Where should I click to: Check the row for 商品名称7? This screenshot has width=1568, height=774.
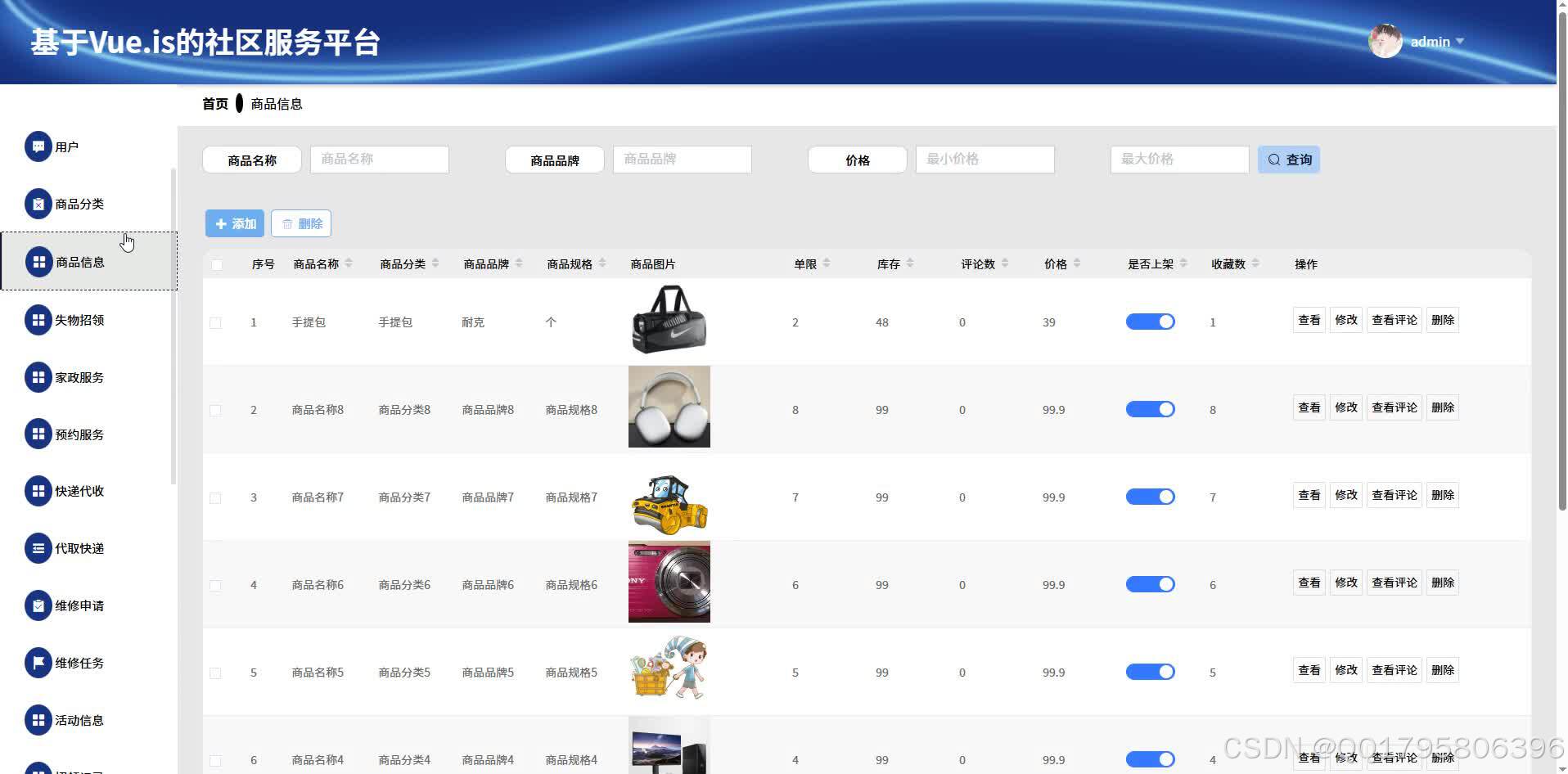tap(216, 497)
